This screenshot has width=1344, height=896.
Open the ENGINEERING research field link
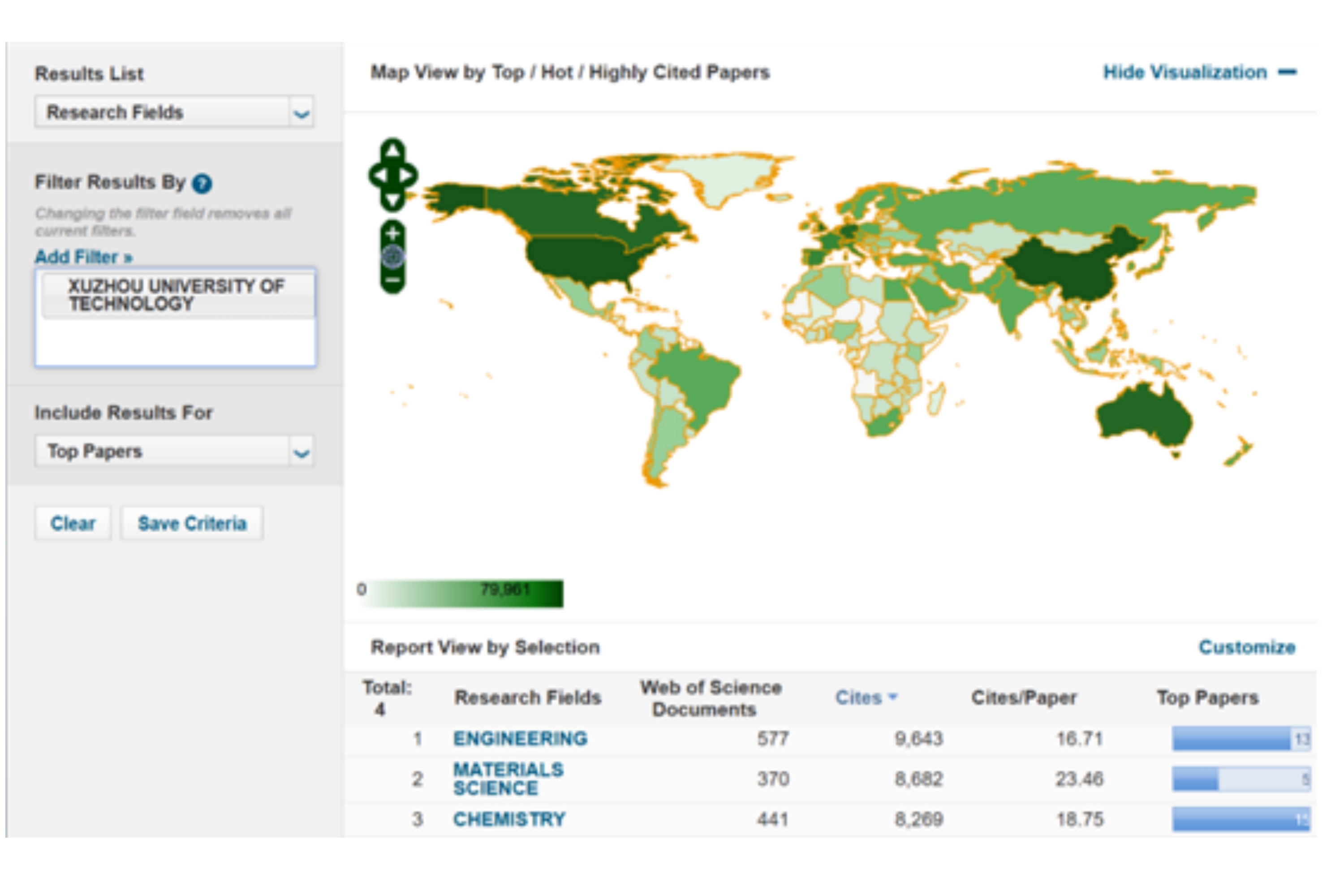pos(520,738)
